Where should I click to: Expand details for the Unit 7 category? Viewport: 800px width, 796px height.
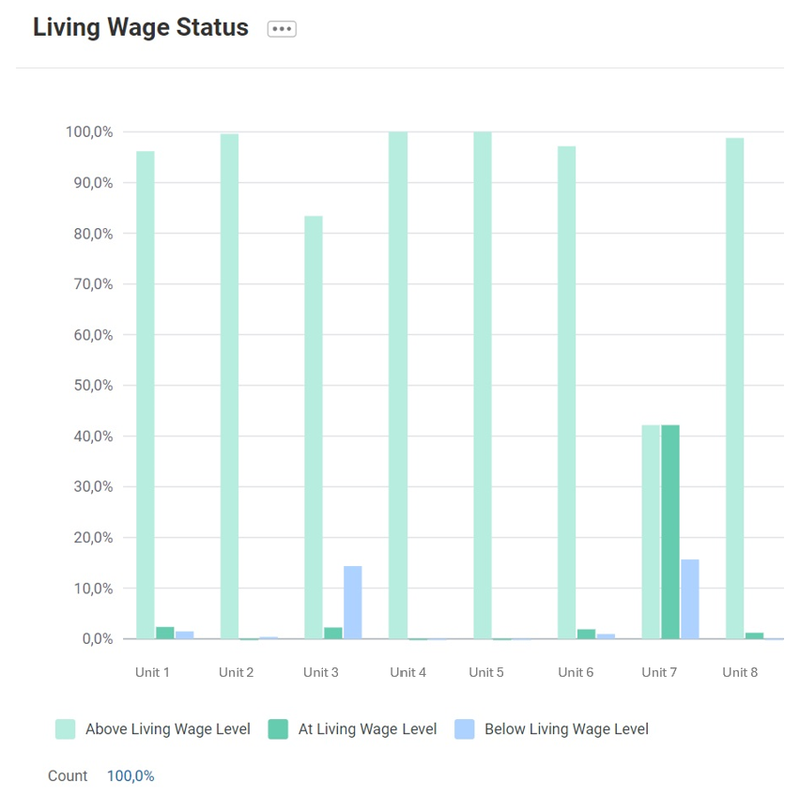point(658,672)
